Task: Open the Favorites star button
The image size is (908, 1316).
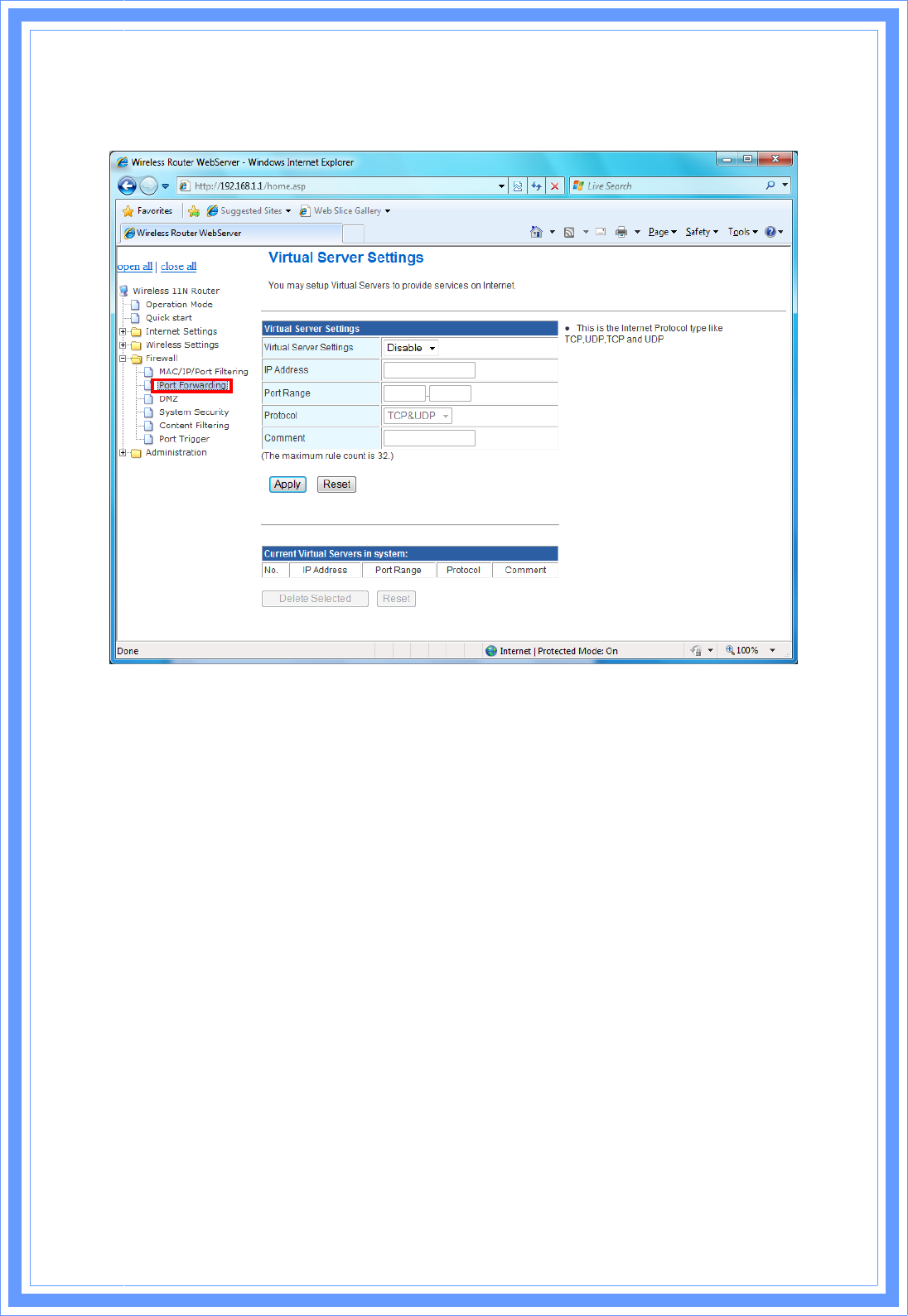Action: click(x=147, y=211)
